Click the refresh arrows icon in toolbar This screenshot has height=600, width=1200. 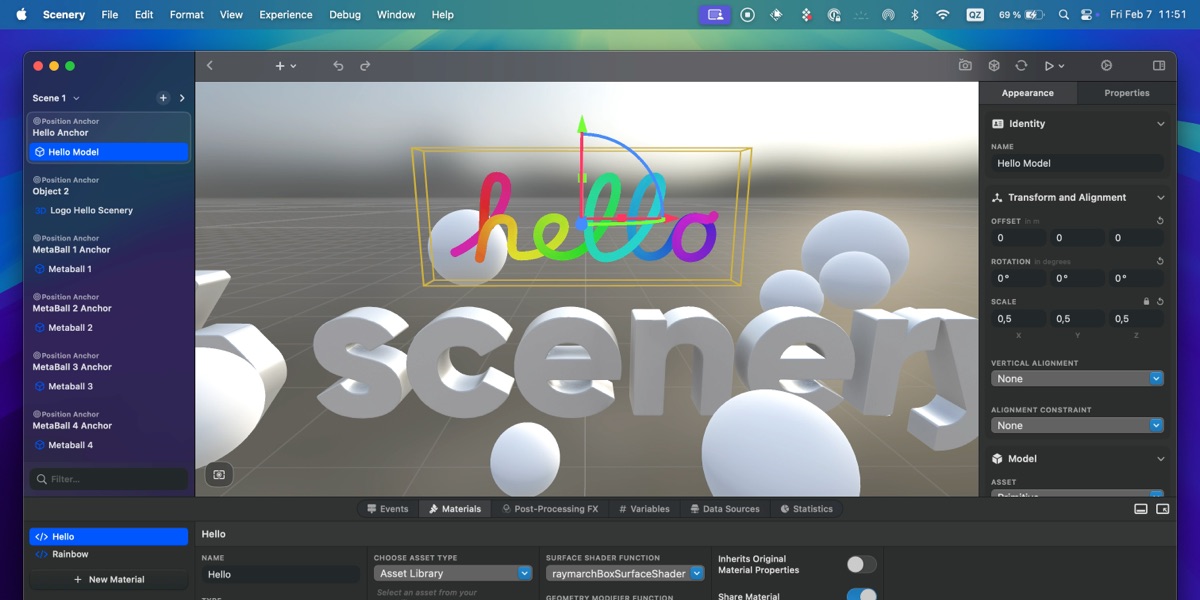click(x=1021, y=66)
